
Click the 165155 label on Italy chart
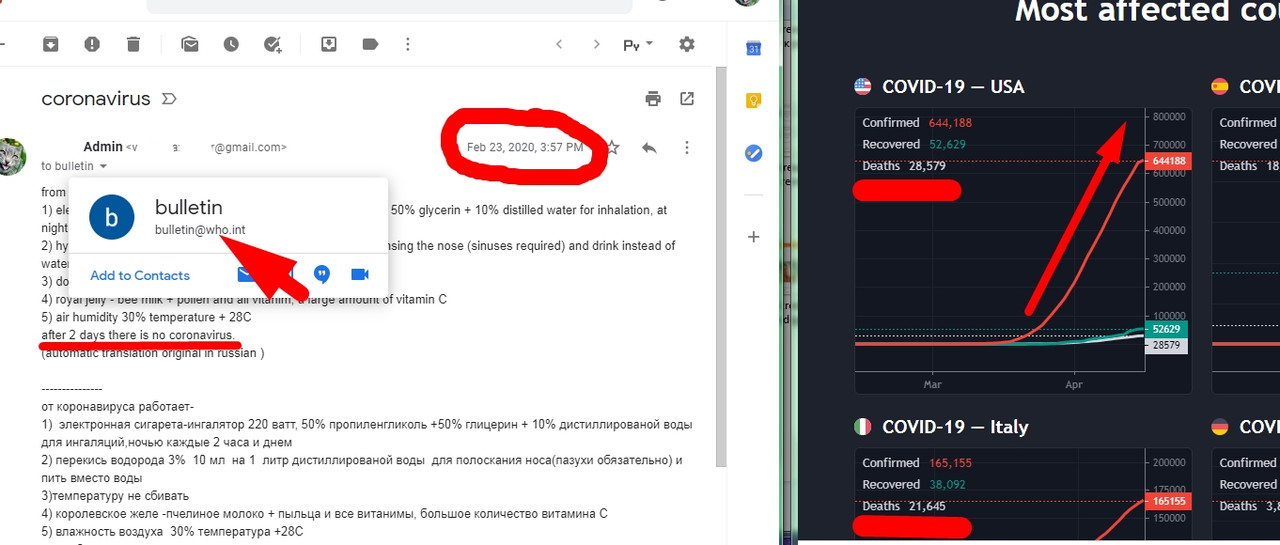point(1169,501)
